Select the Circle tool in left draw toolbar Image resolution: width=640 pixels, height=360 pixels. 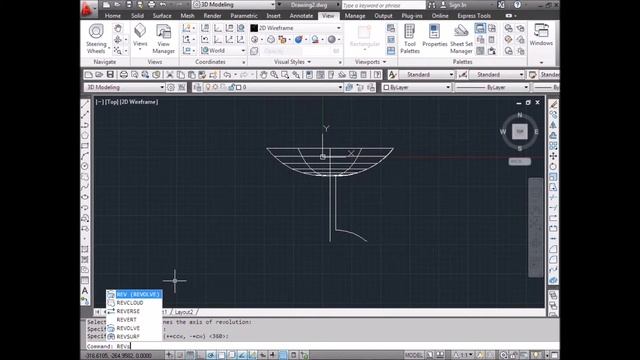[x=85, y=167]
